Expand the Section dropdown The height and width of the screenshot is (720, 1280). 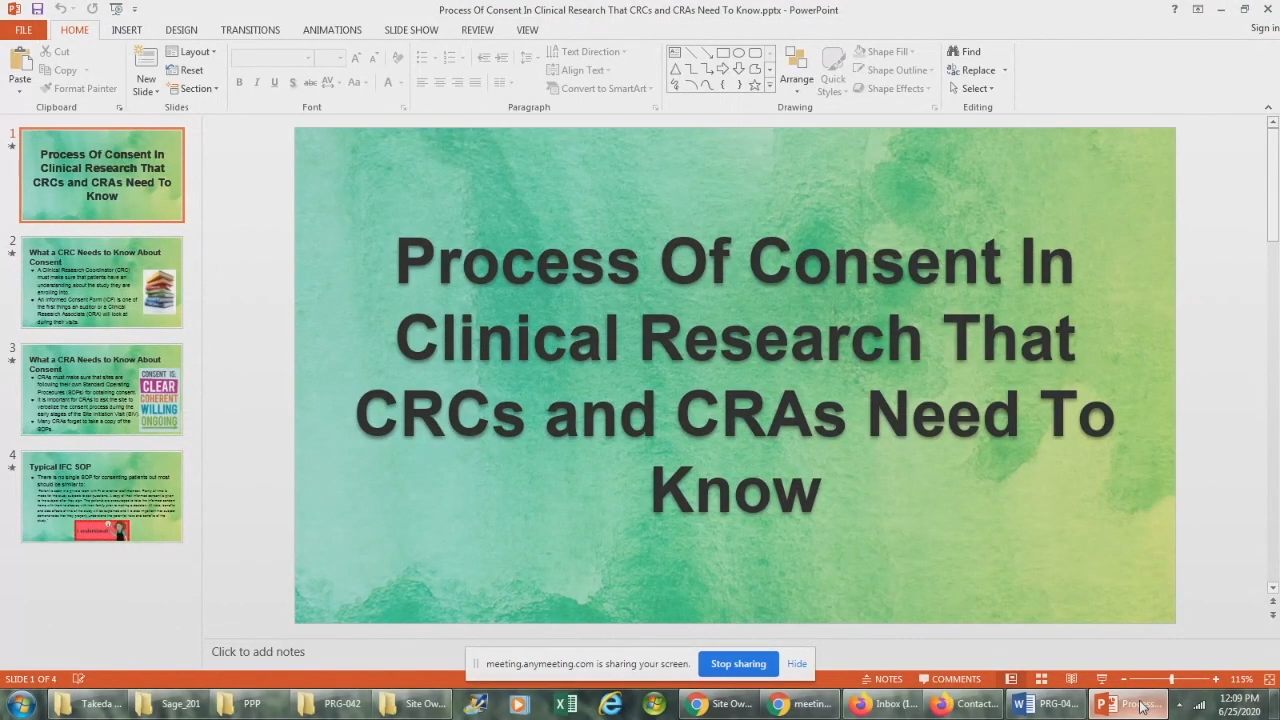click(x=191, y=88)
